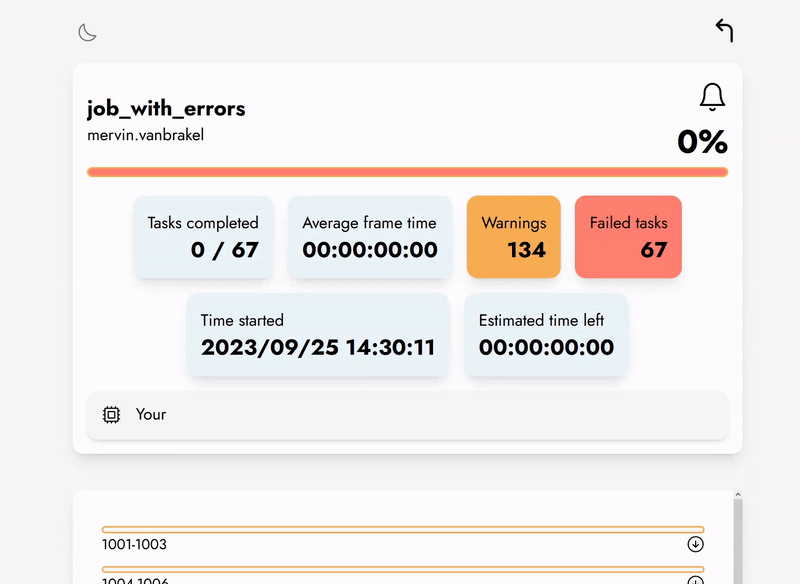Click the orange job progress bar

[408, 172]
